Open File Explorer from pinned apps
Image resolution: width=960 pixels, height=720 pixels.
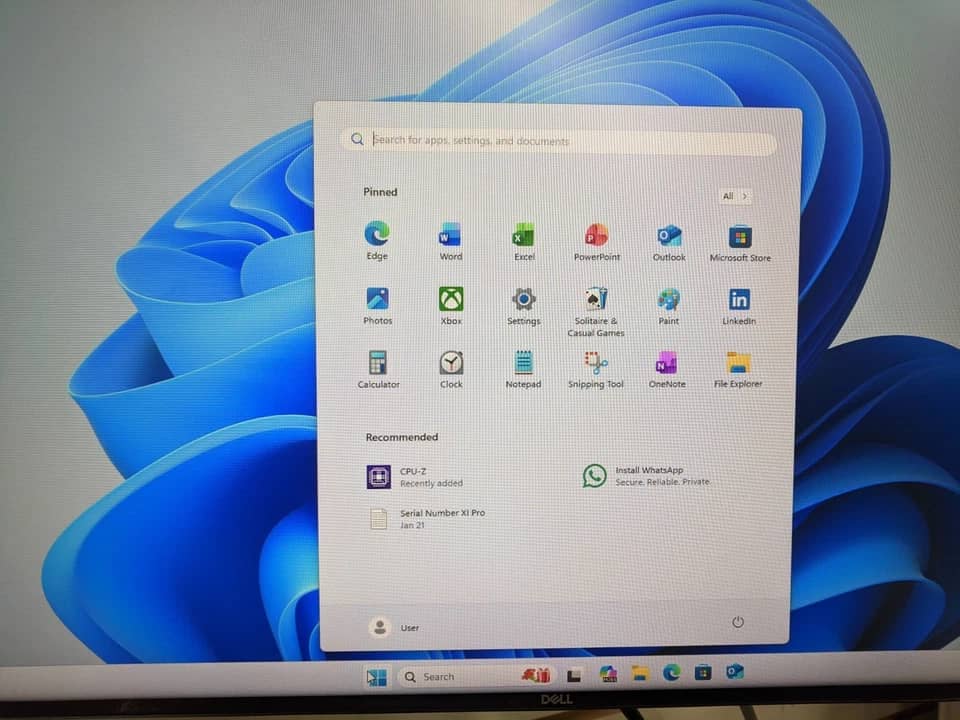tap(738, 369)
